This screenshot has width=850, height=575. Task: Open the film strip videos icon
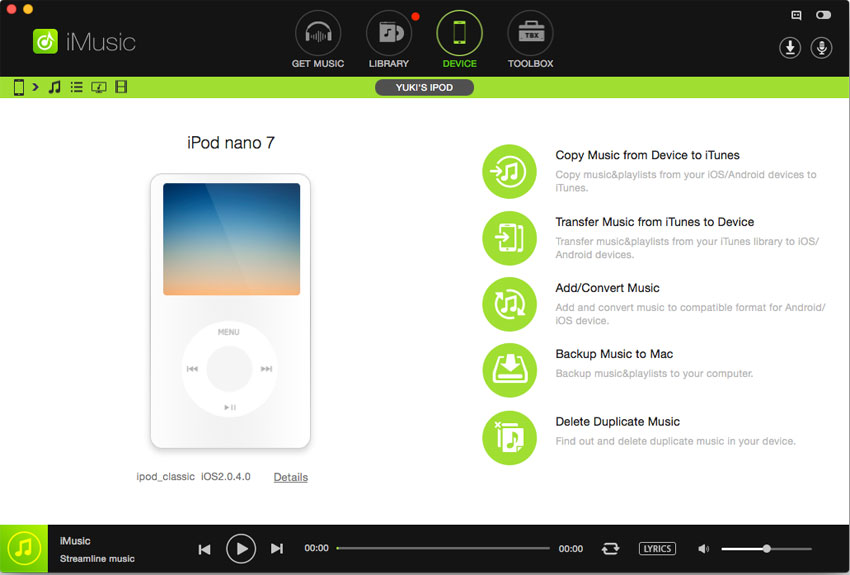(121, 87)
